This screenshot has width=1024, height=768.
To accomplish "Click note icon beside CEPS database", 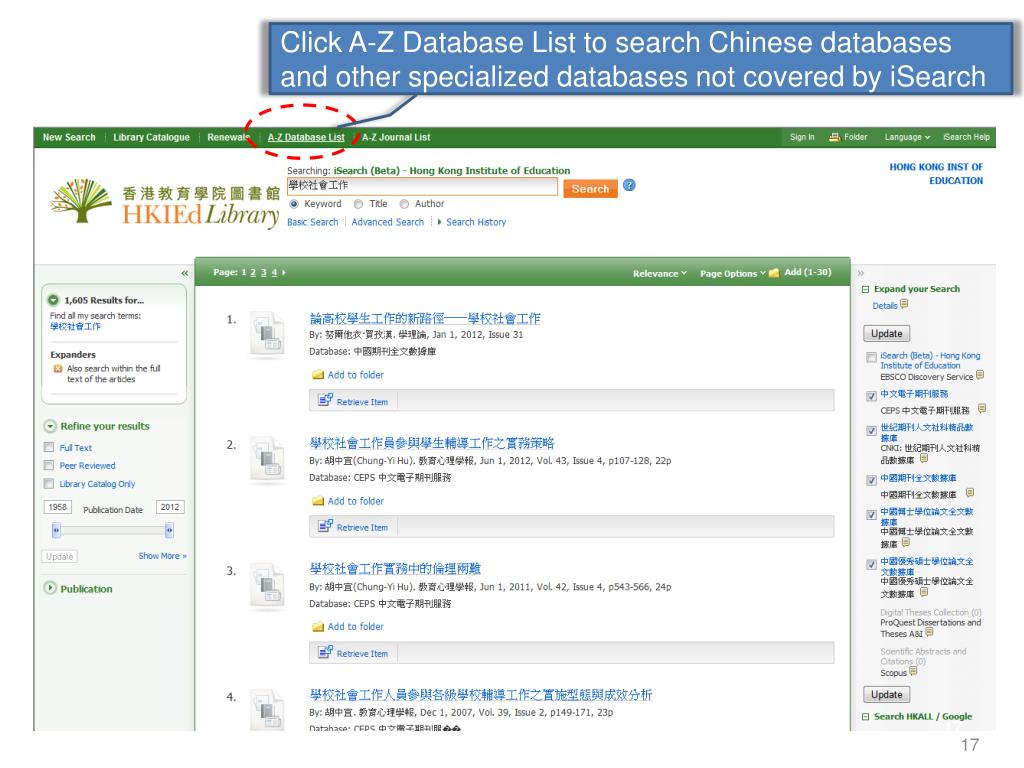I will [x=982, y=409].
